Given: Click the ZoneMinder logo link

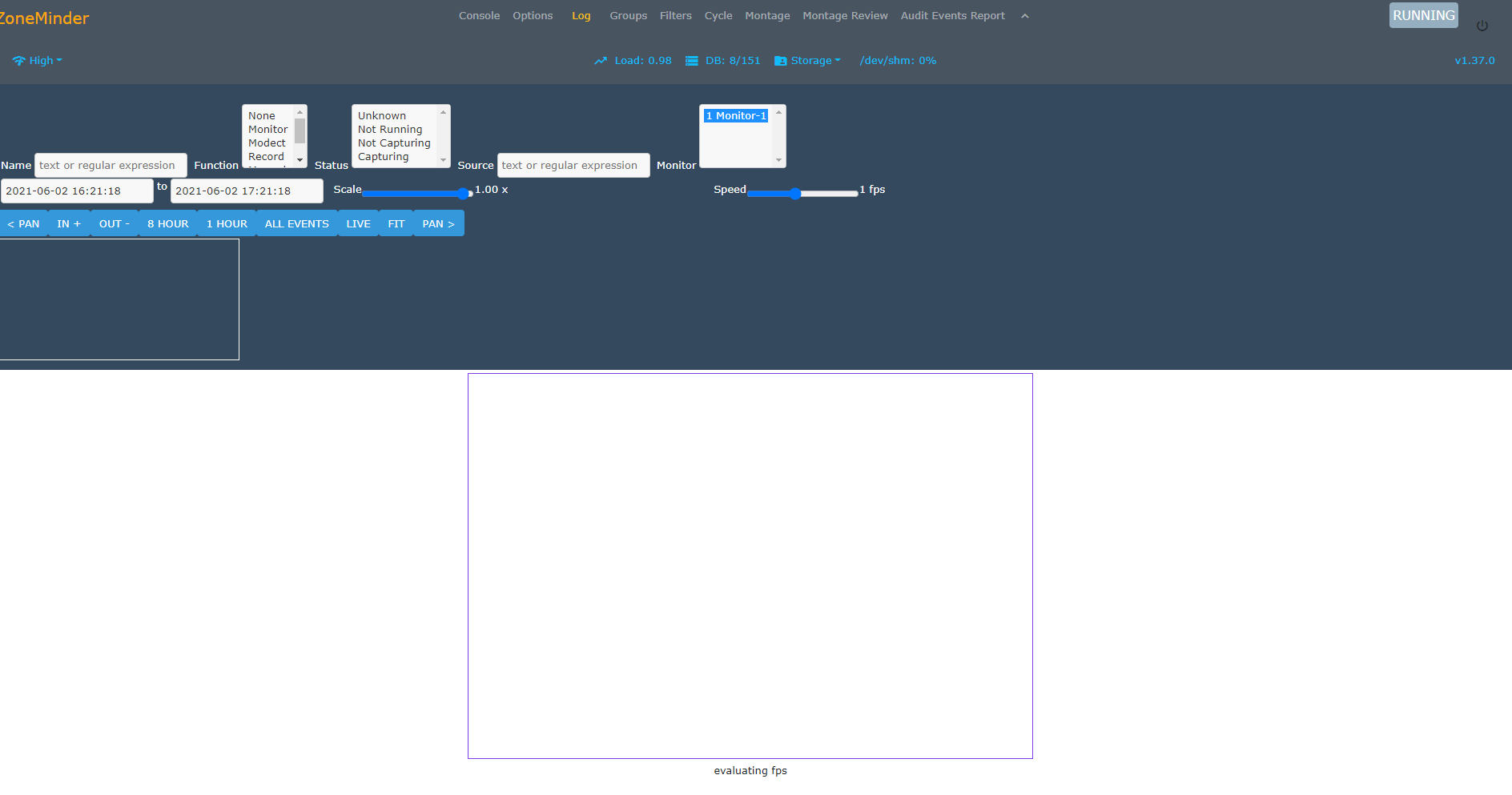Looking at the screenshot, I should pyautogui.click(x=44, y=18).
